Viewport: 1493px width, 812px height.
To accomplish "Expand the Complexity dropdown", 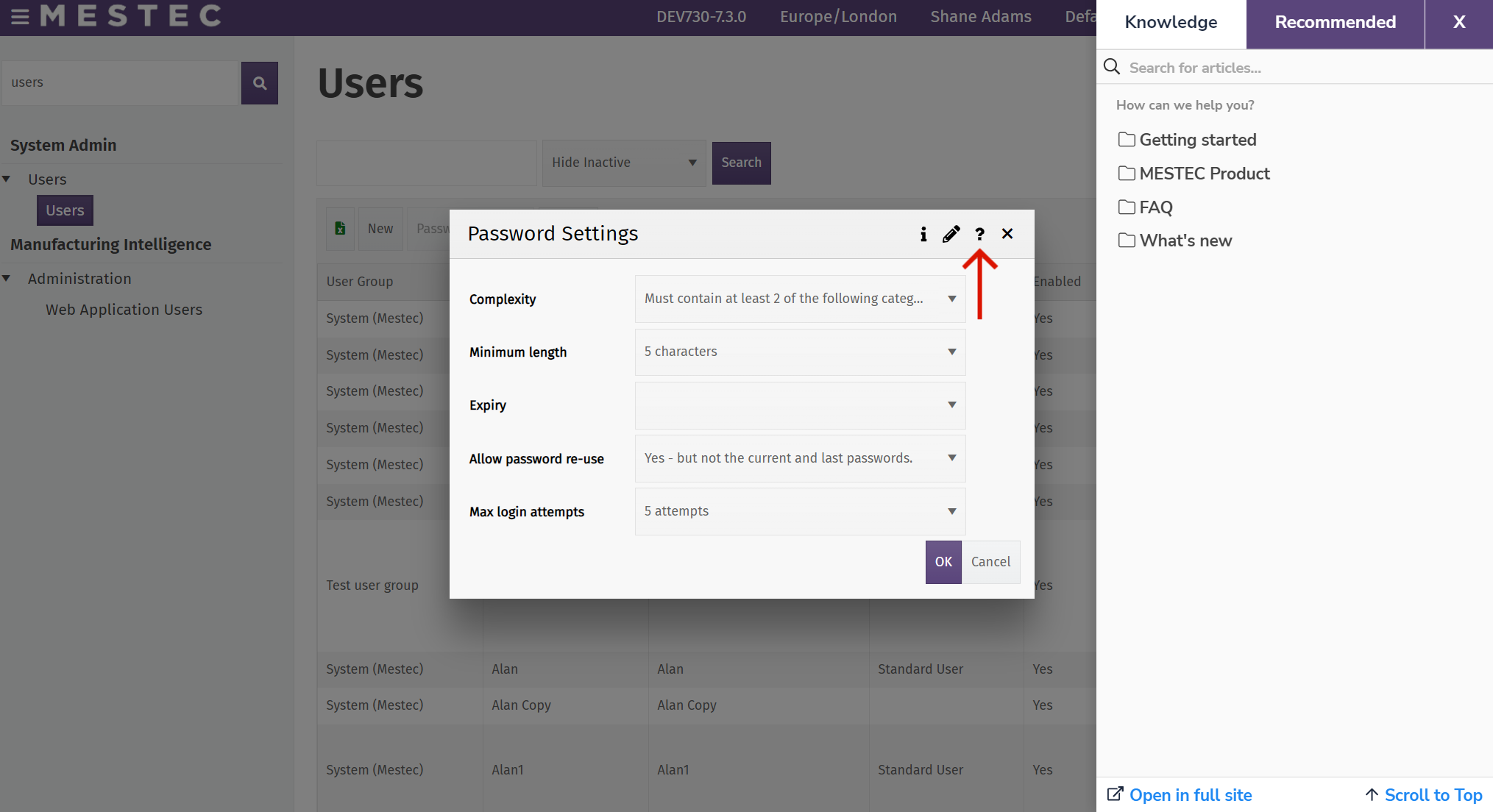I will [800, 299].
